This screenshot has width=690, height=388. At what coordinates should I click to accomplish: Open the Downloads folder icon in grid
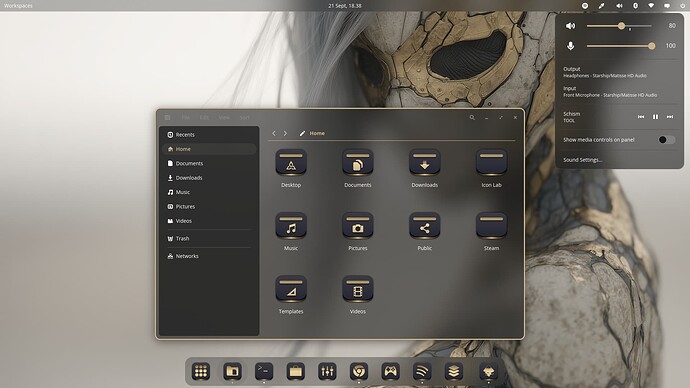[425, 163]
